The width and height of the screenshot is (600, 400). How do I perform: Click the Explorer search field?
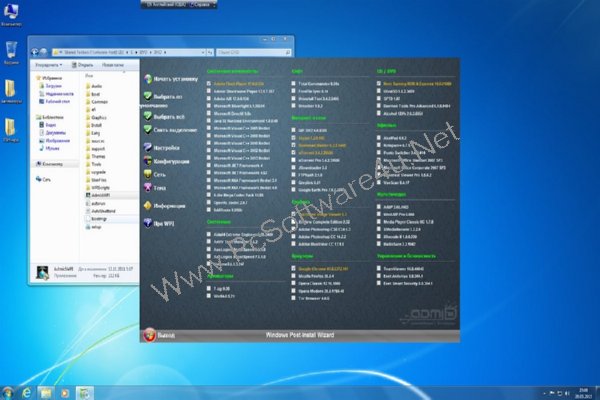pos(254,52)
